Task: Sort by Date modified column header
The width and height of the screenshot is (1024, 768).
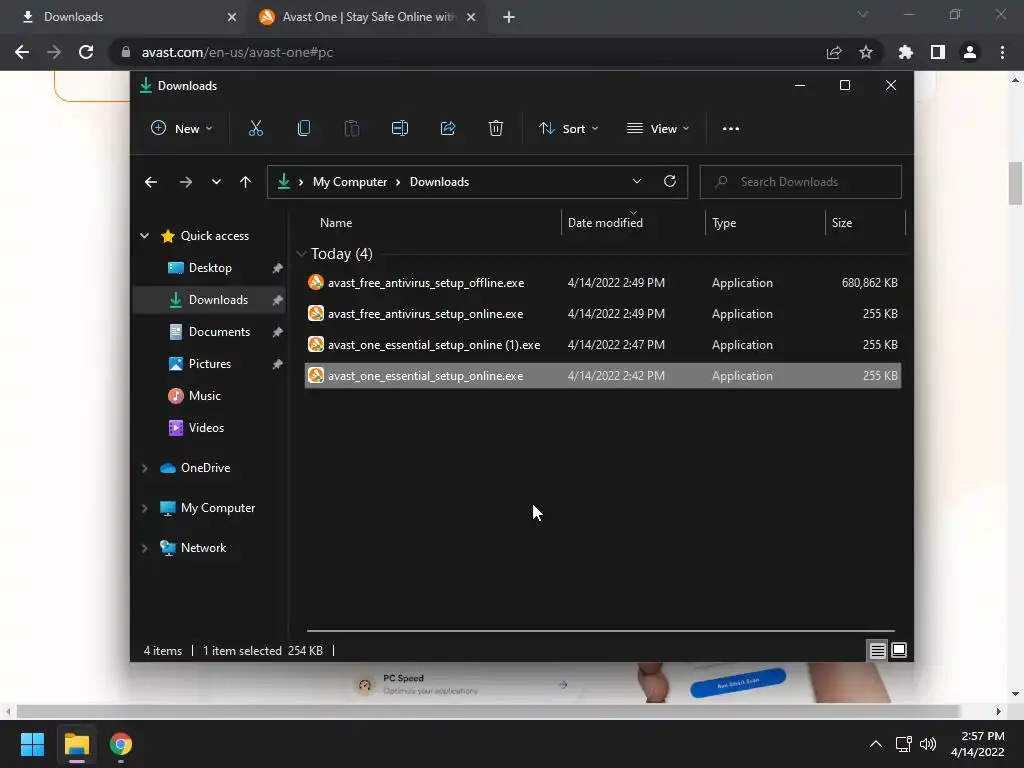Action: point(633,223)
